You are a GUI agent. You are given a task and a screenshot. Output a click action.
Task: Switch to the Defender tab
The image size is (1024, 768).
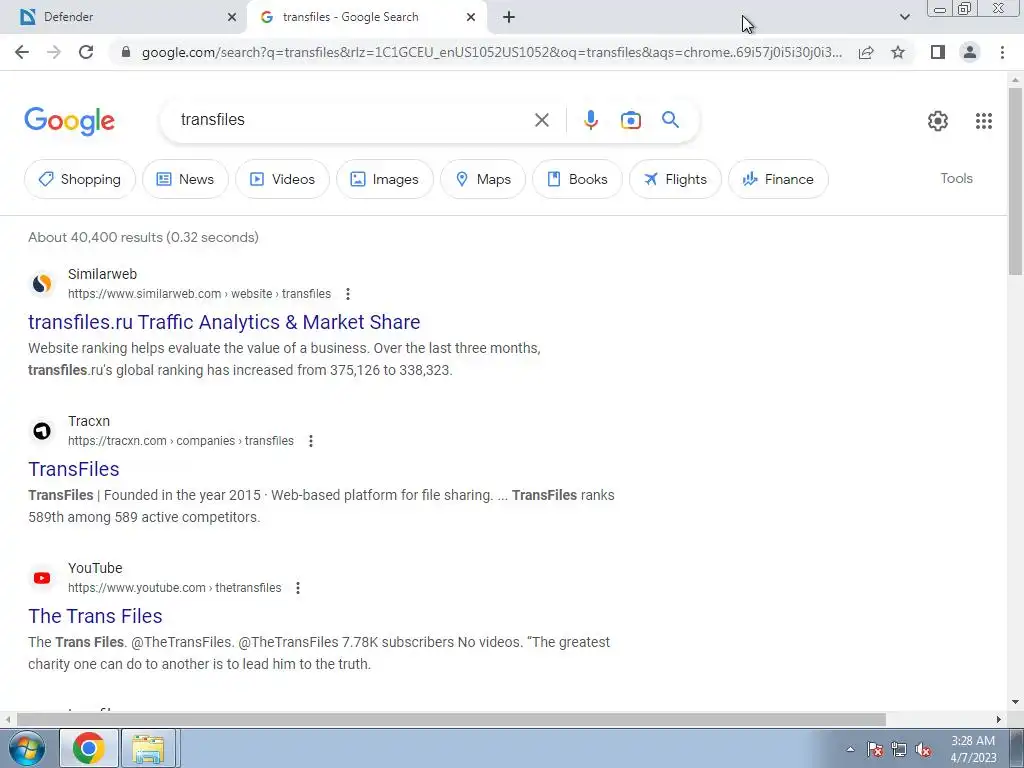pyautogui.click(x=124, y=17)
